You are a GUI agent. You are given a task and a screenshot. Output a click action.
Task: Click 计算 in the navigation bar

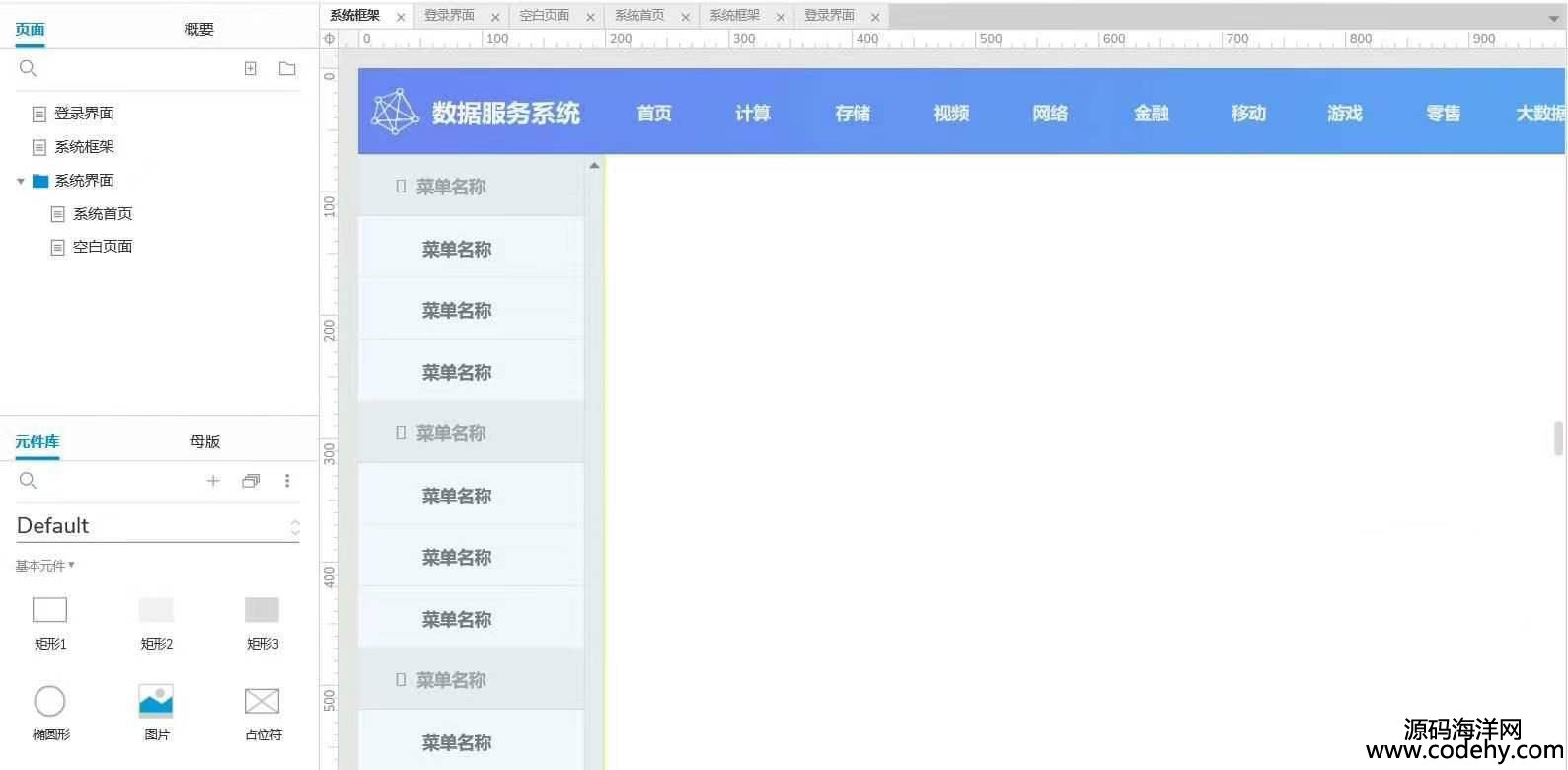753,113
